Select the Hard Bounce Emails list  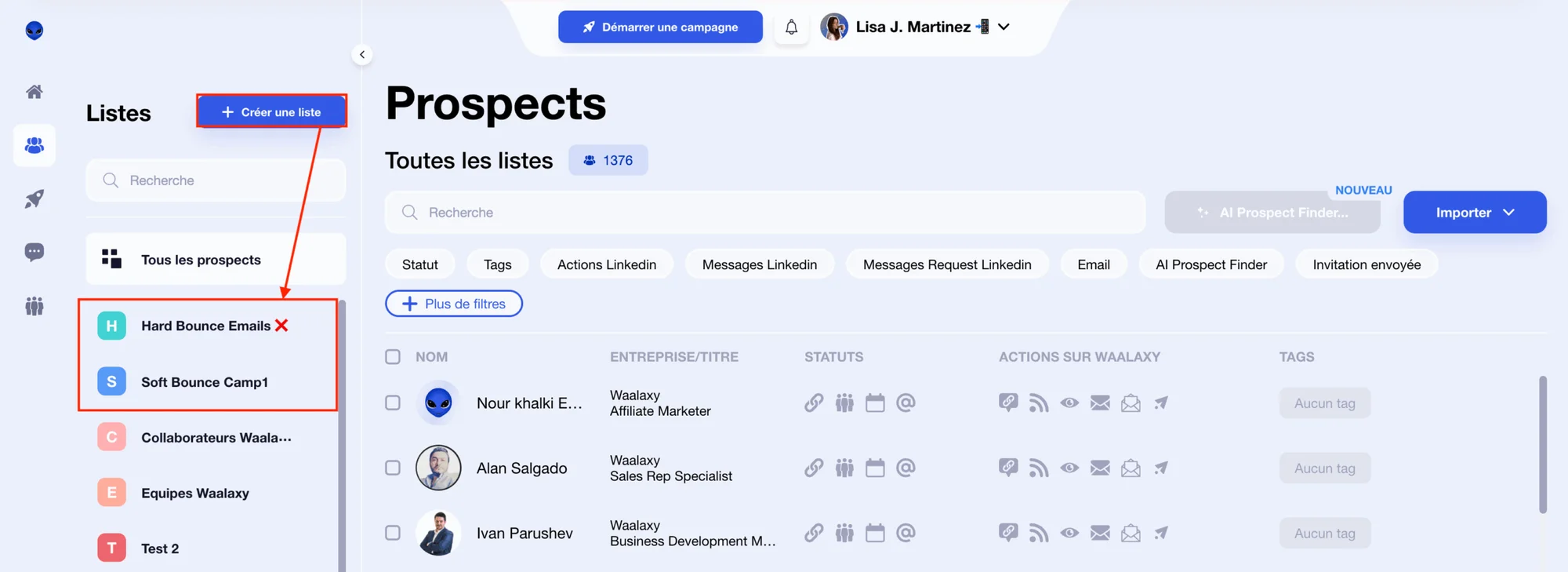click(x=208, y=326)
